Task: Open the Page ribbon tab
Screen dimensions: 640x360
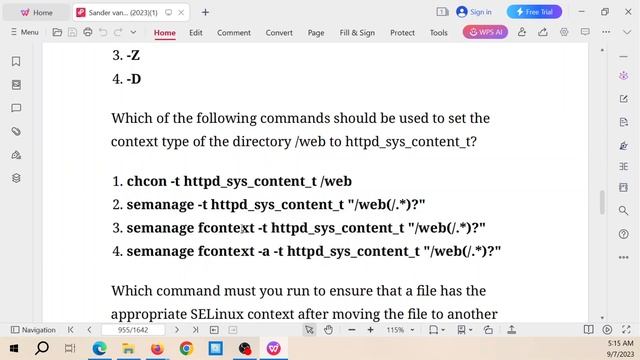Action: pyautogui.click(x=316, y=33)
